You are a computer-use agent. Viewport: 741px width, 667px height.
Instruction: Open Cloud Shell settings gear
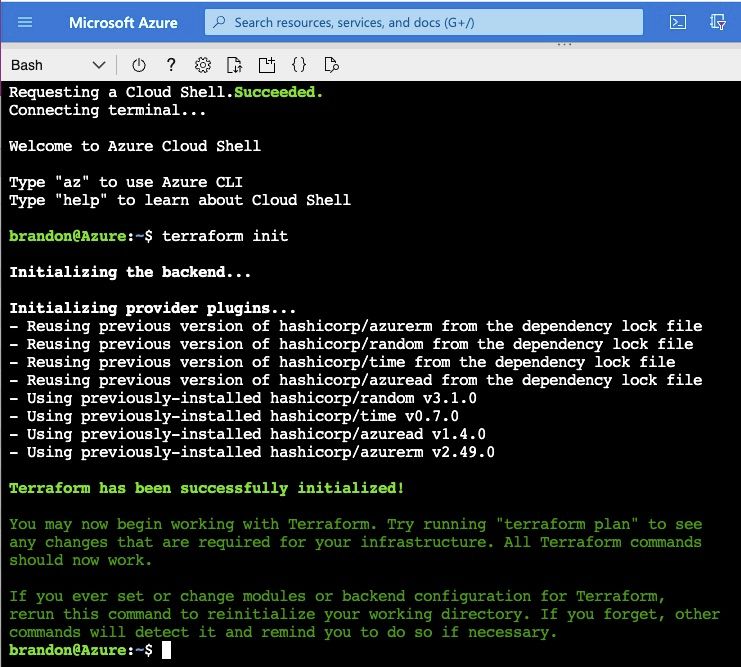(203, 65)
